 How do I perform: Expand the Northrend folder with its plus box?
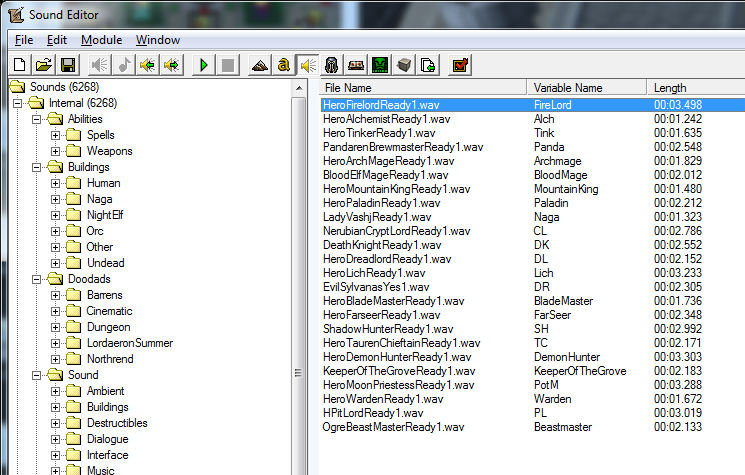click(56, 359)
